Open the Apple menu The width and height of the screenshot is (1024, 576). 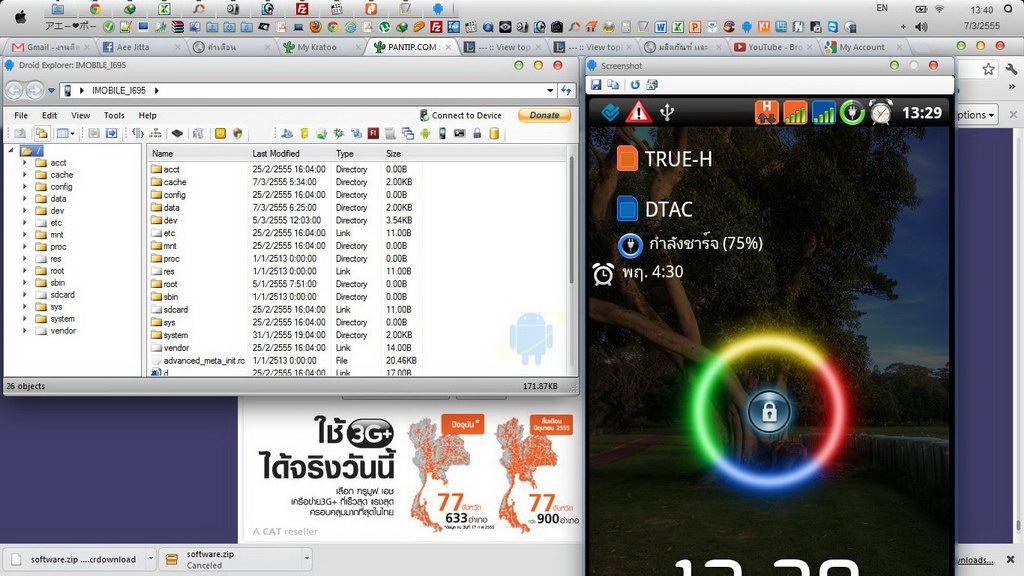click(x=20, y=18)
